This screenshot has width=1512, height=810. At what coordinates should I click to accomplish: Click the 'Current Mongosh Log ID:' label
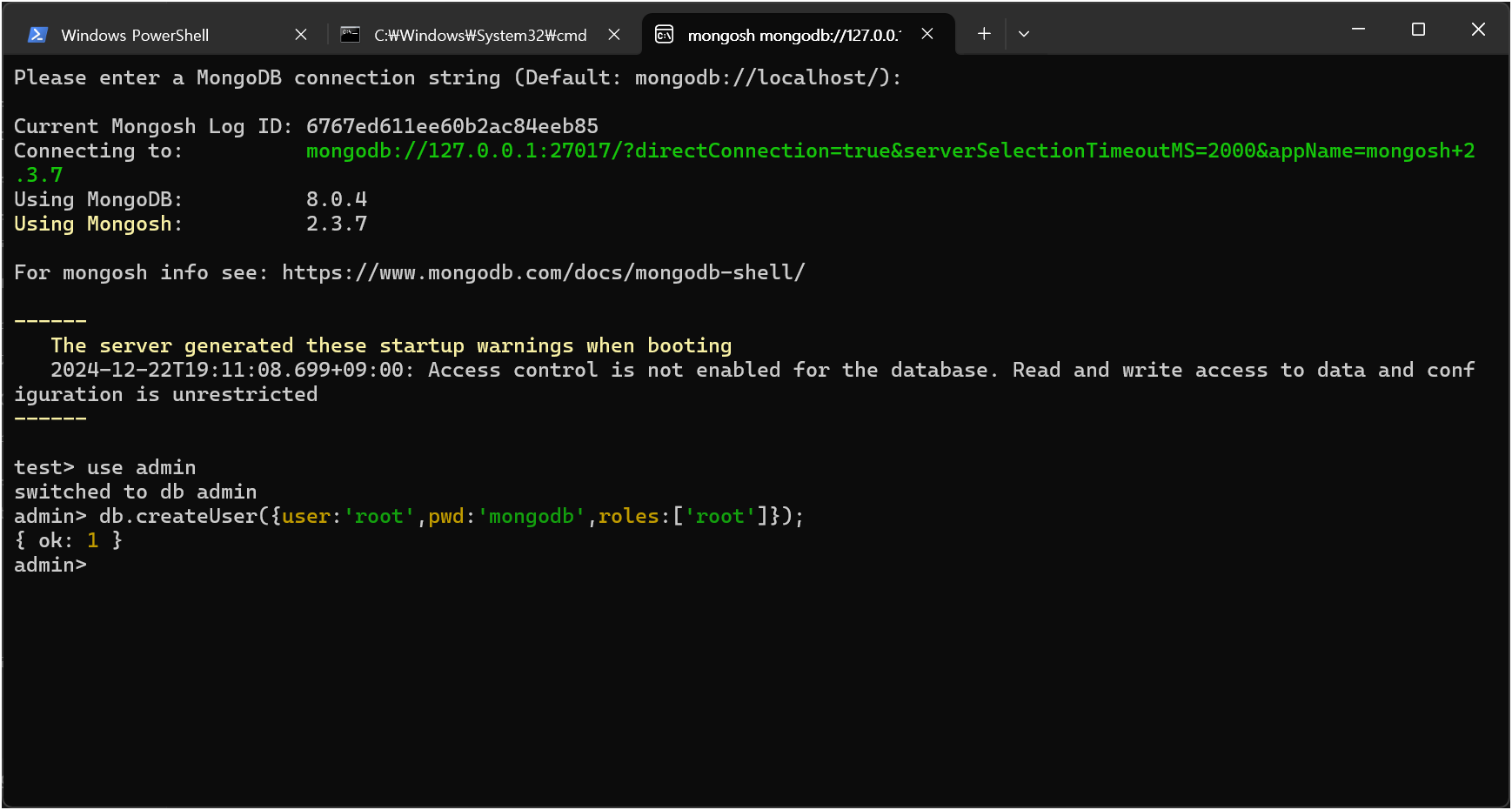(x=153, y=126)
